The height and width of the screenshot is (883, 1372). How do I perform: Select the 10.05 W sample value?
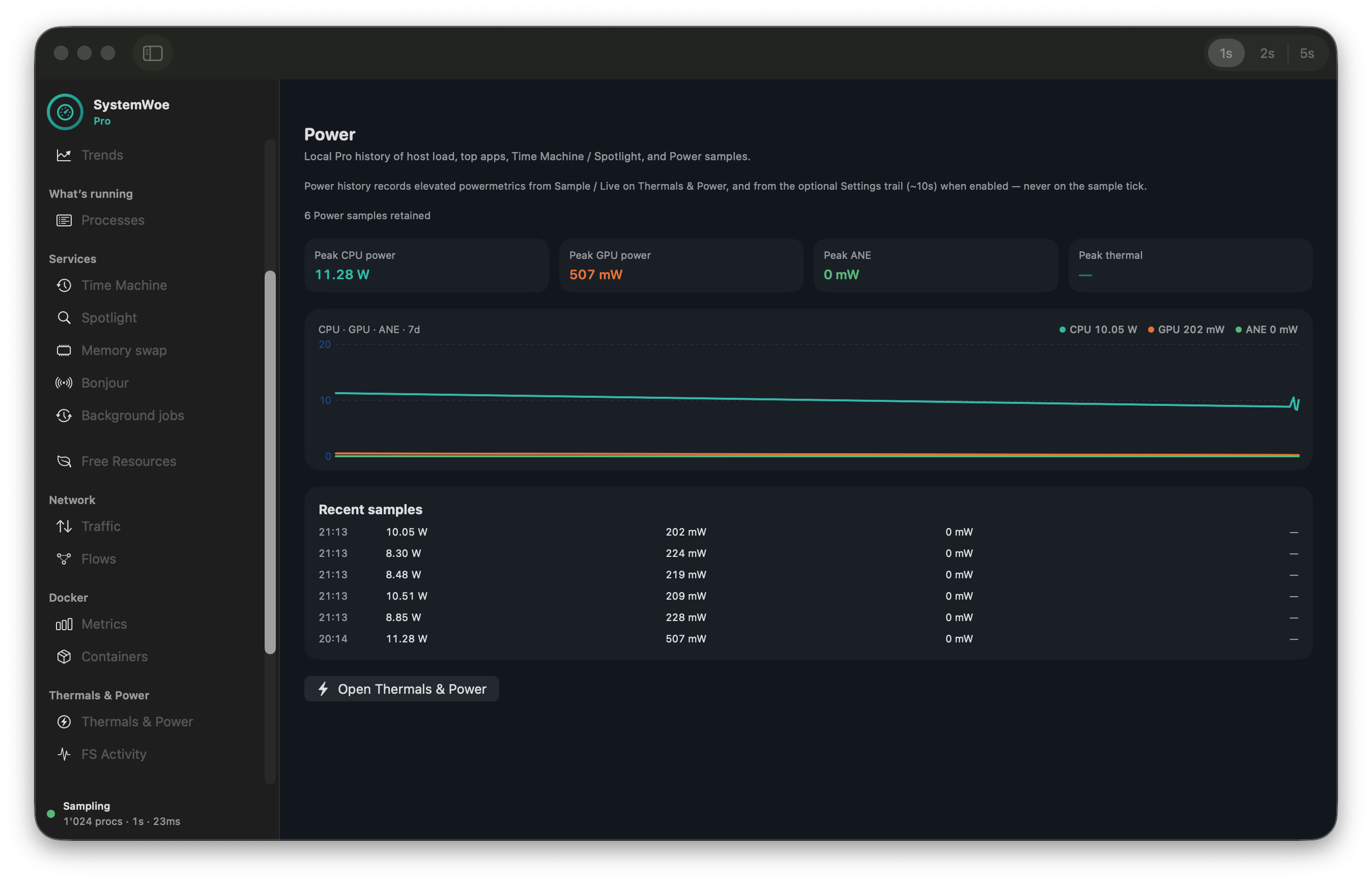[x=407, y=532]
